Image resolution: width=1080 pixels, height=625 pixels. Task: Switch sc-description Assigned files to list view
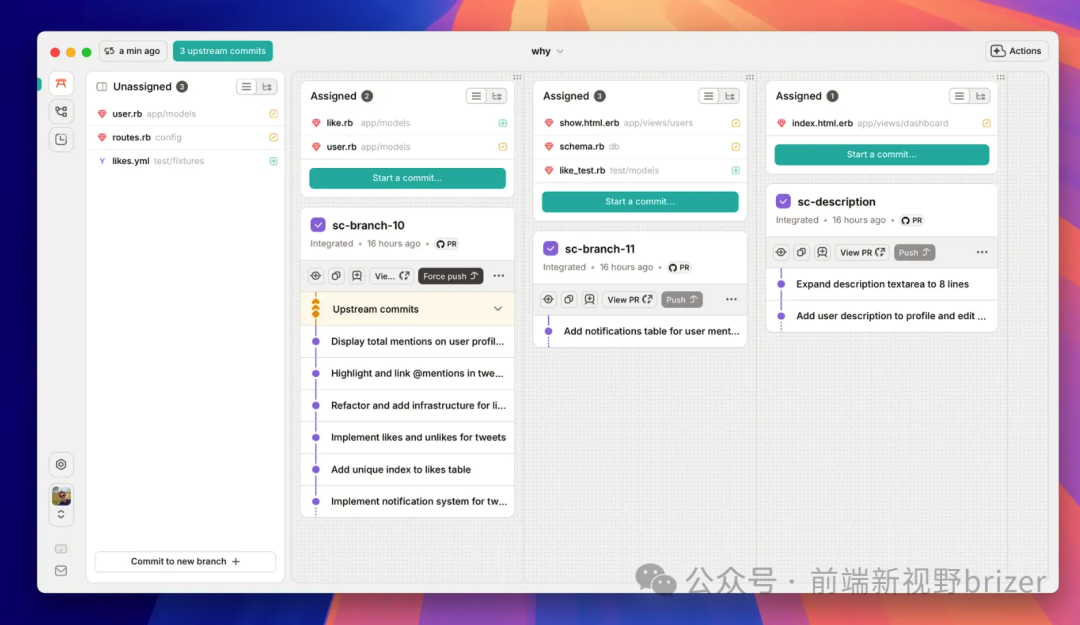[x=959, y=96]
